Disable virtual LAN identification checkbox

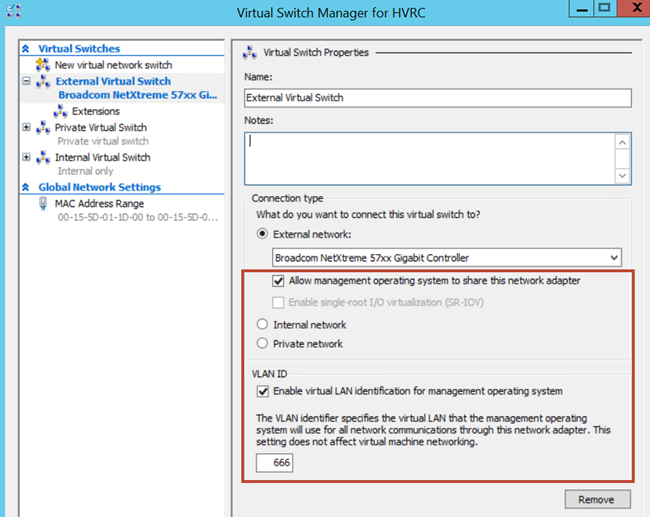(263, 391)
